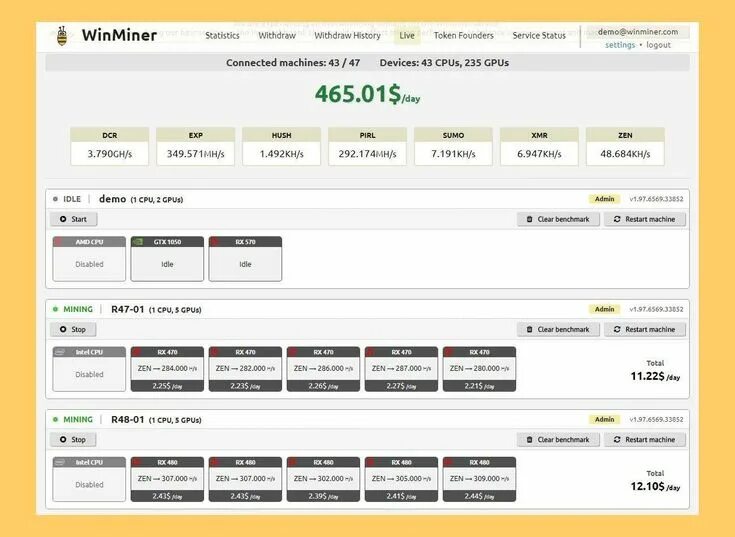Viewport: 735px width, 537px height.
Task: Select RX 470 card mining ZEN 282.000
Action: click(245, 369)
